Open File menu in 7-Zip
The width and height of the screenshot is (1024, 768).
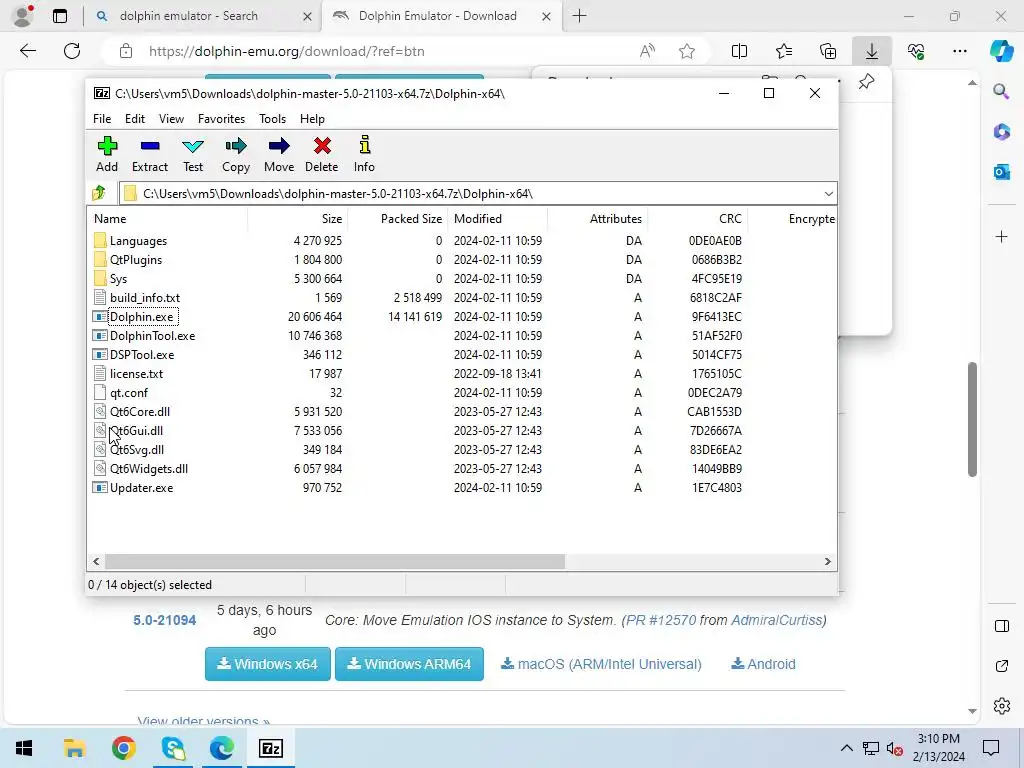pyautogui.click(x=102, y=119)
